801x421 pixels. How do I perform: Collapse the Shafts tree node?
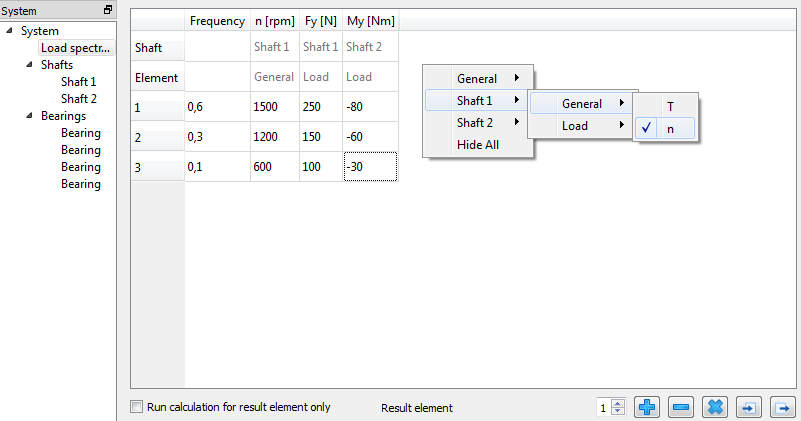(30, 65)
